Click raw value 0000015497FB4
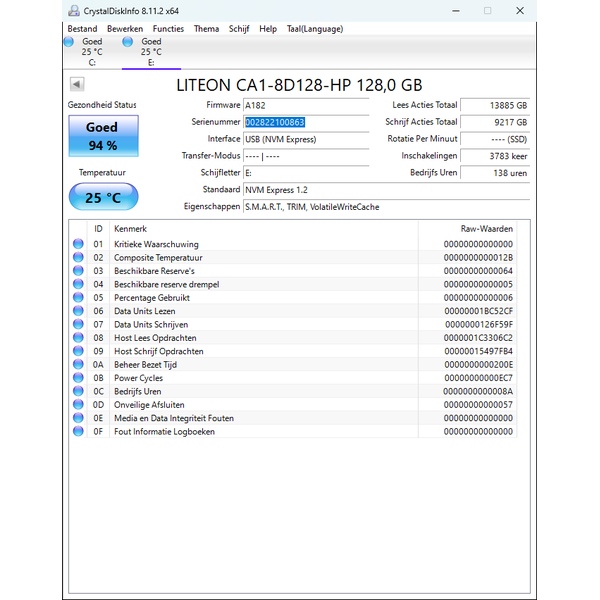This screenshot has width=600, height=600. pyautogui.click(x=478, y=351)
